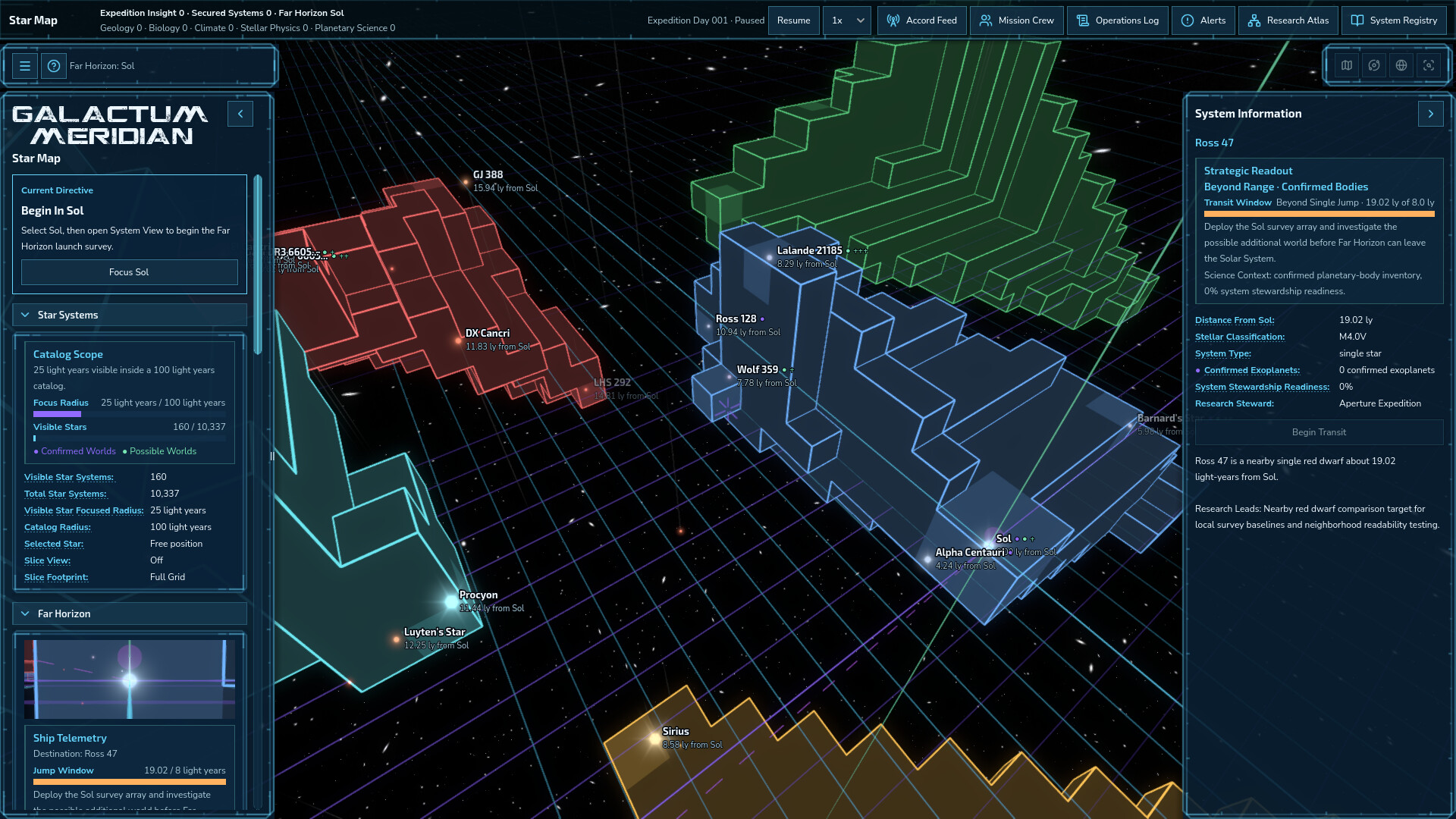Select the Sirius star on map
Screen dimensions: 1456x819
coord(655,738)
